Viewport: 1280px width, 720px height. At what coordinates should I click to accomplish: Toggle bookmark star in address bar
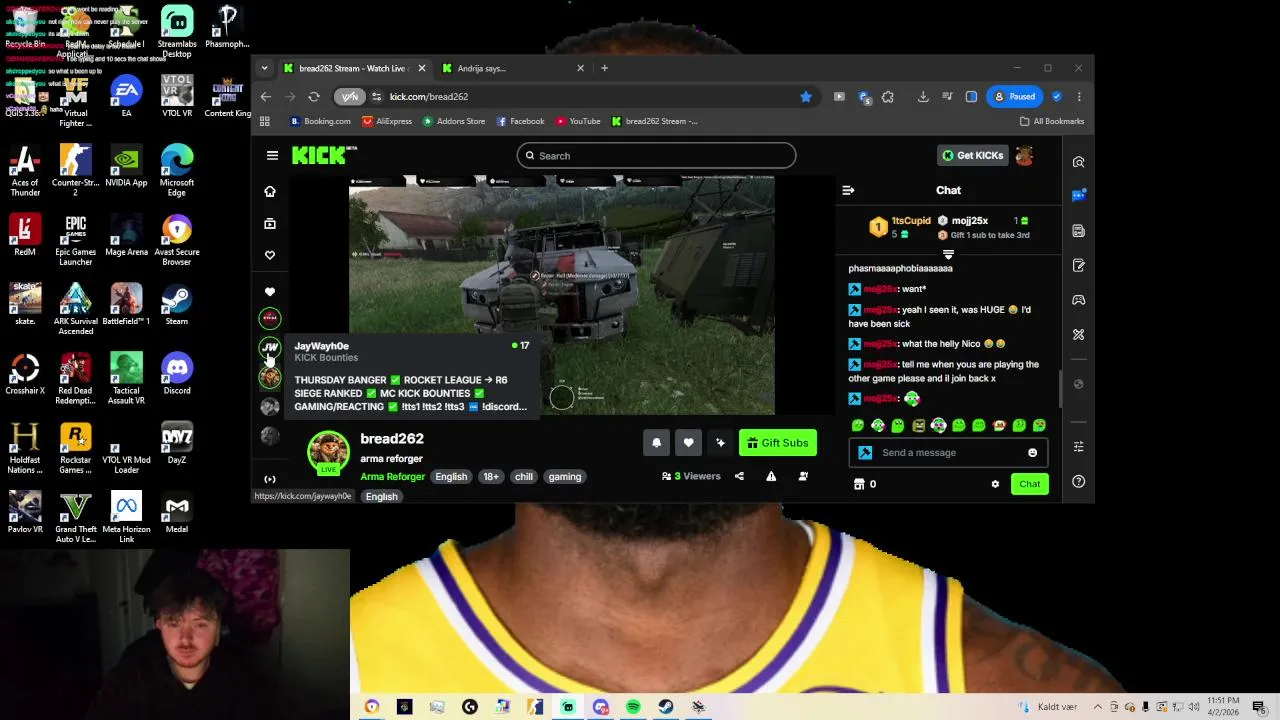(x=805, y=97)
